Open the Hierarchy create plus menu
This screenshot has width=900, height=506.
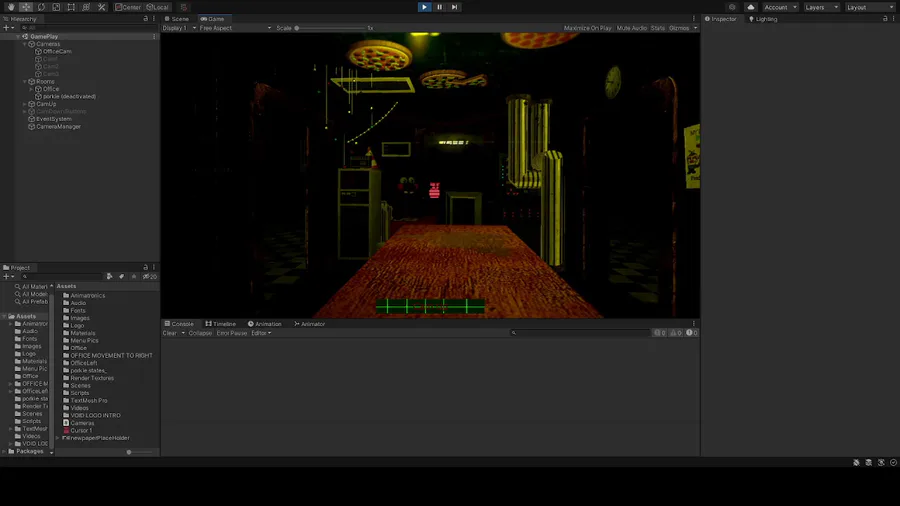pos(8,28)
